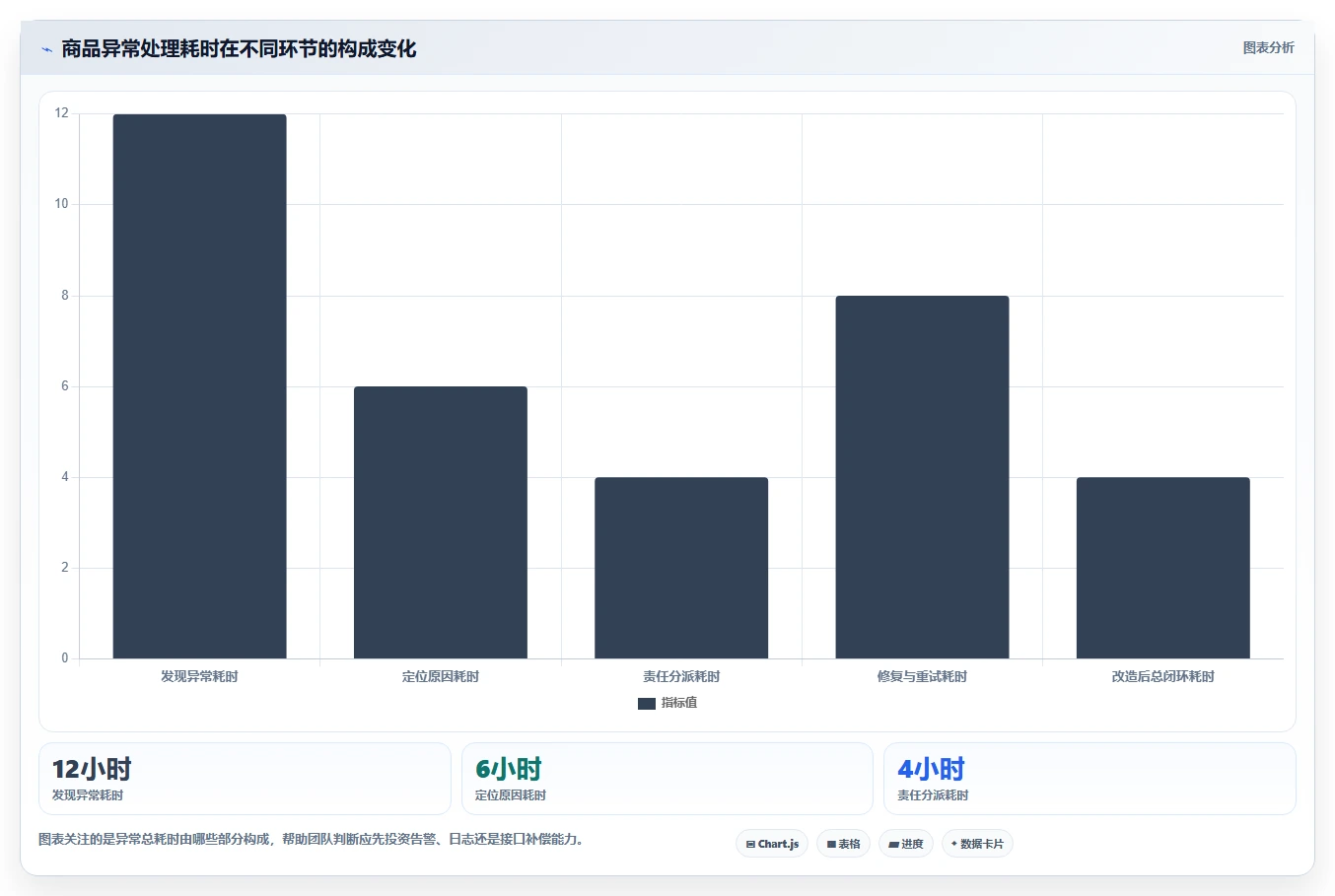Screen dimensions: 1335x896
Task: Click the 发现异常耗时 bar
Action: [200, 386]
